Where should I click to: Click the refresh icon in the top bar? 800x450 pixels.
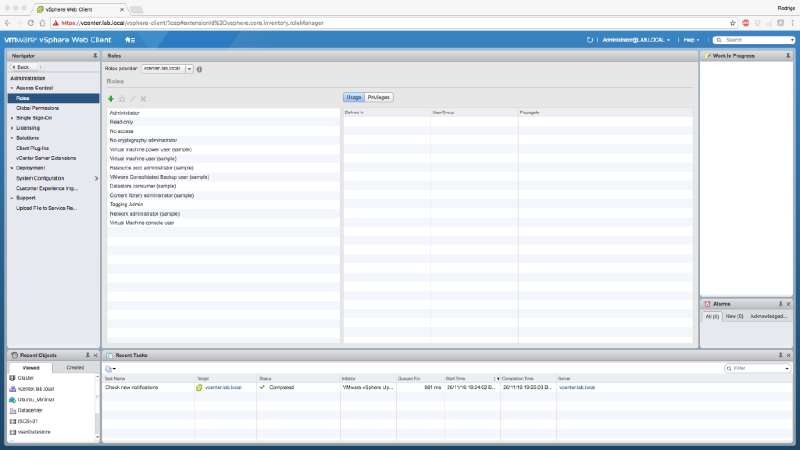(590, 39)
